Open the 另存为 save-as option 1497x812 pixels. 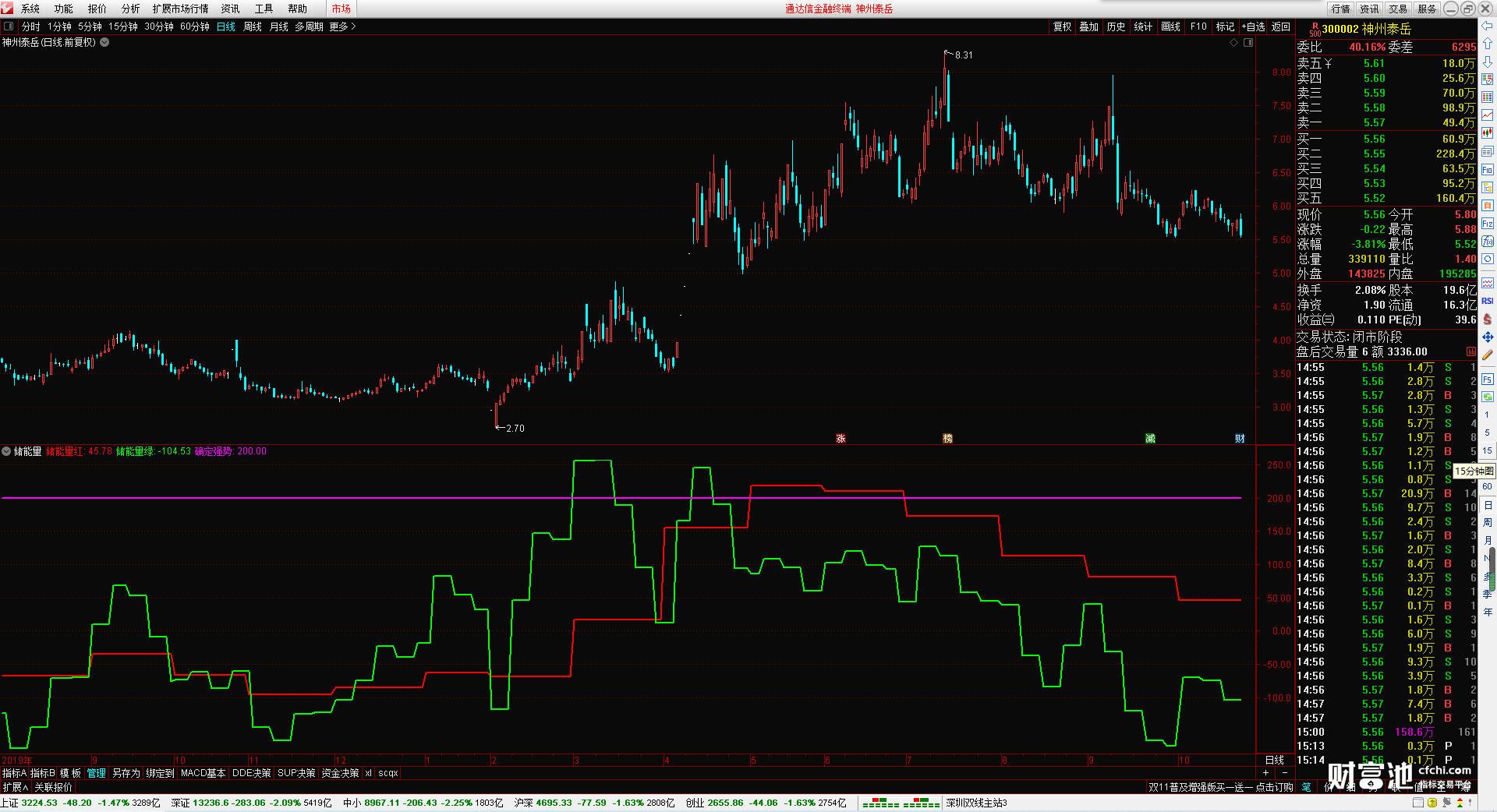[126, 773]
